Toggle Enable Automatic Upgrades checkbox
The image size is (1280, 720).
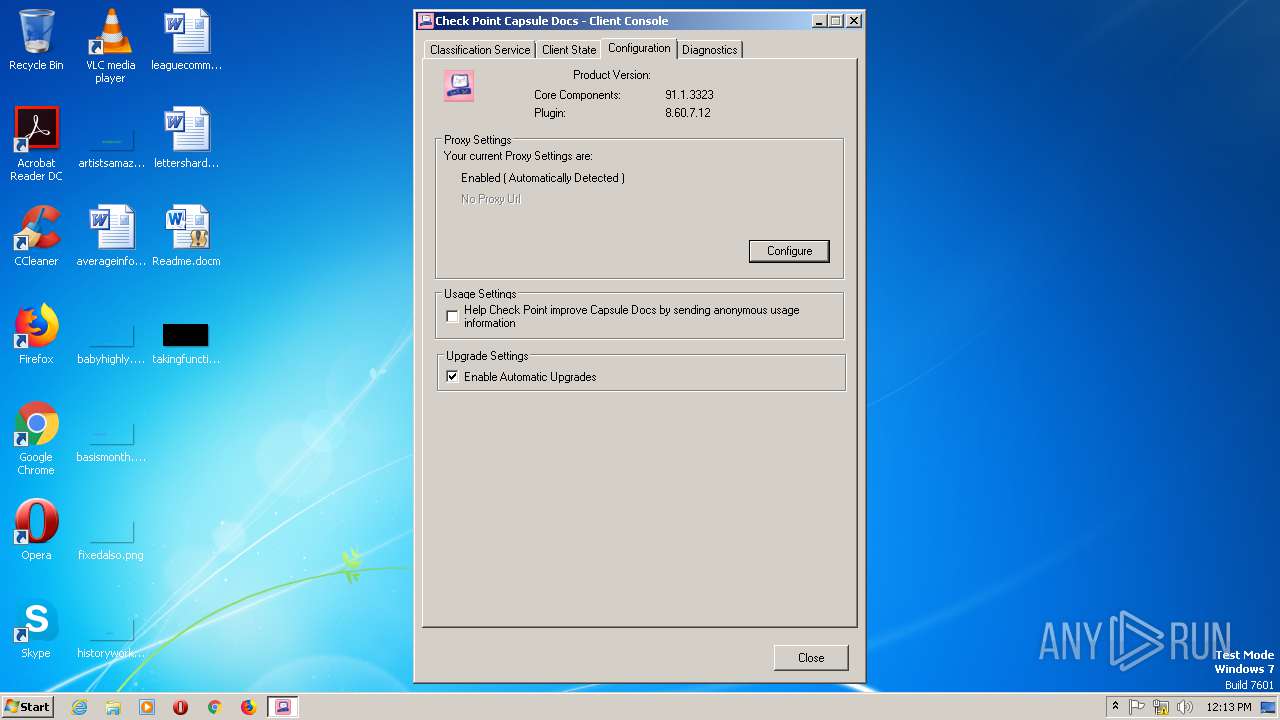point(453,377)
